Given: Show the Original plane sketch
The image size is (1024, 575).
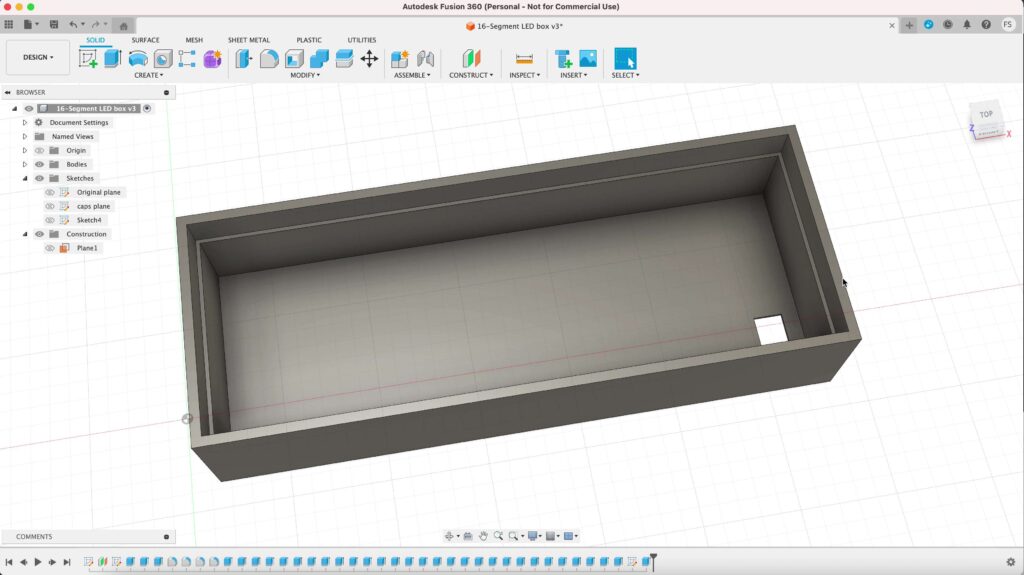Looking at the screenshot, I should click(x=50, y=192).
